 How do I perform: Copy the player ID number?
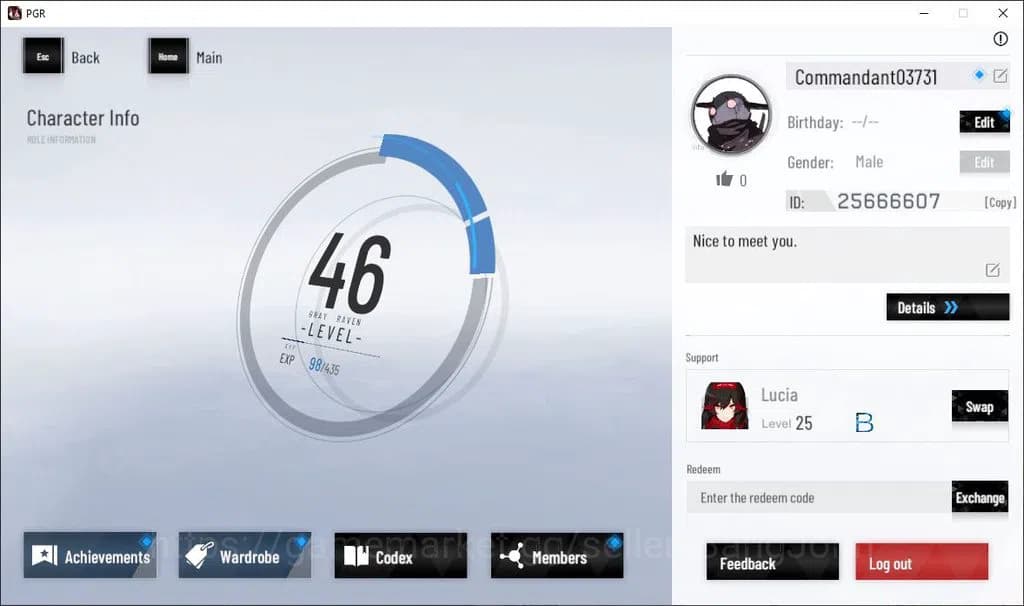999,202
